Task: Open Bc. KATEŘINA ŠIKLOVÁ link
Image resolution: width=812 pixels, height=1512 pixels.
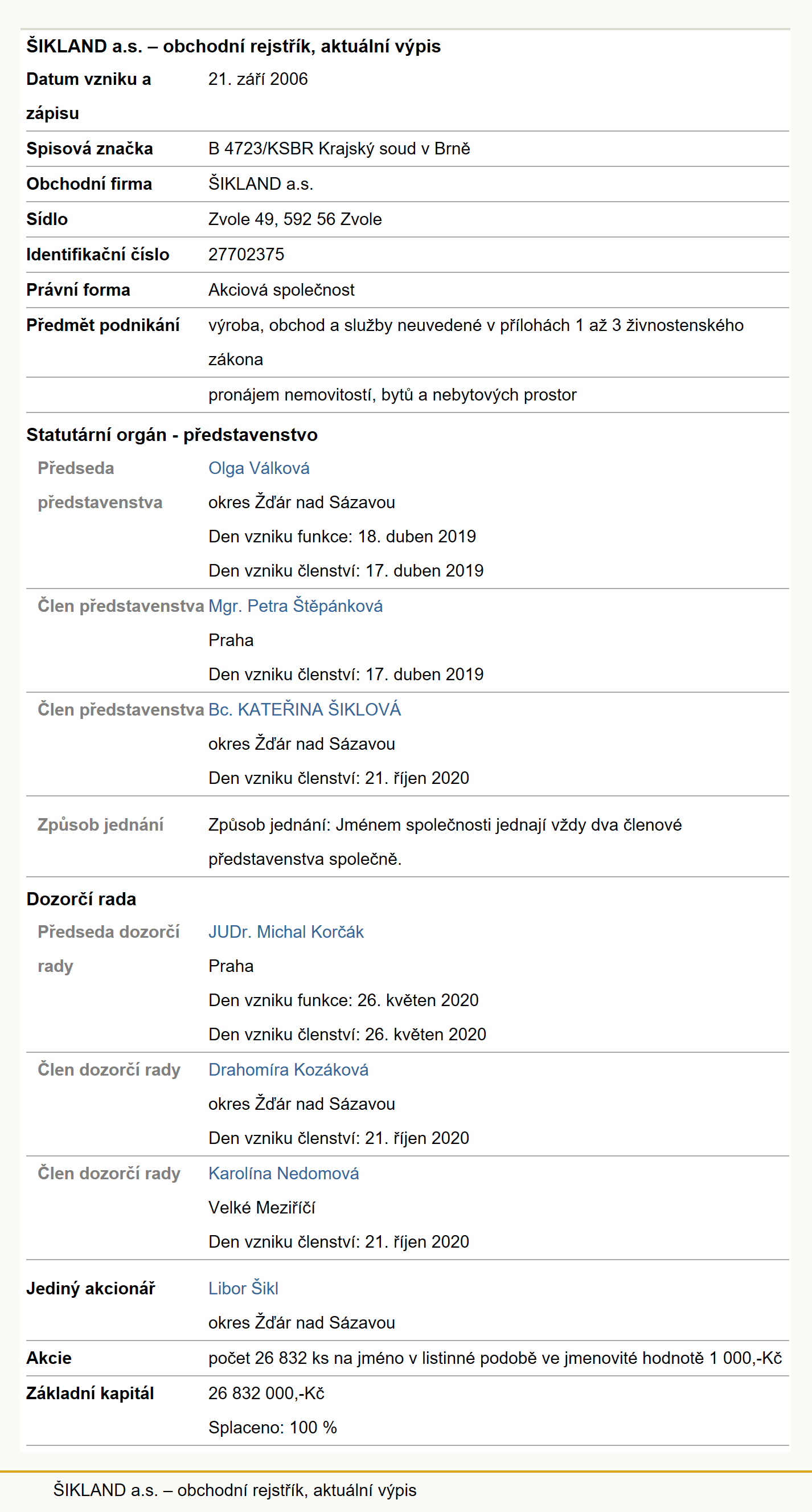Action: tap(305, 709)
